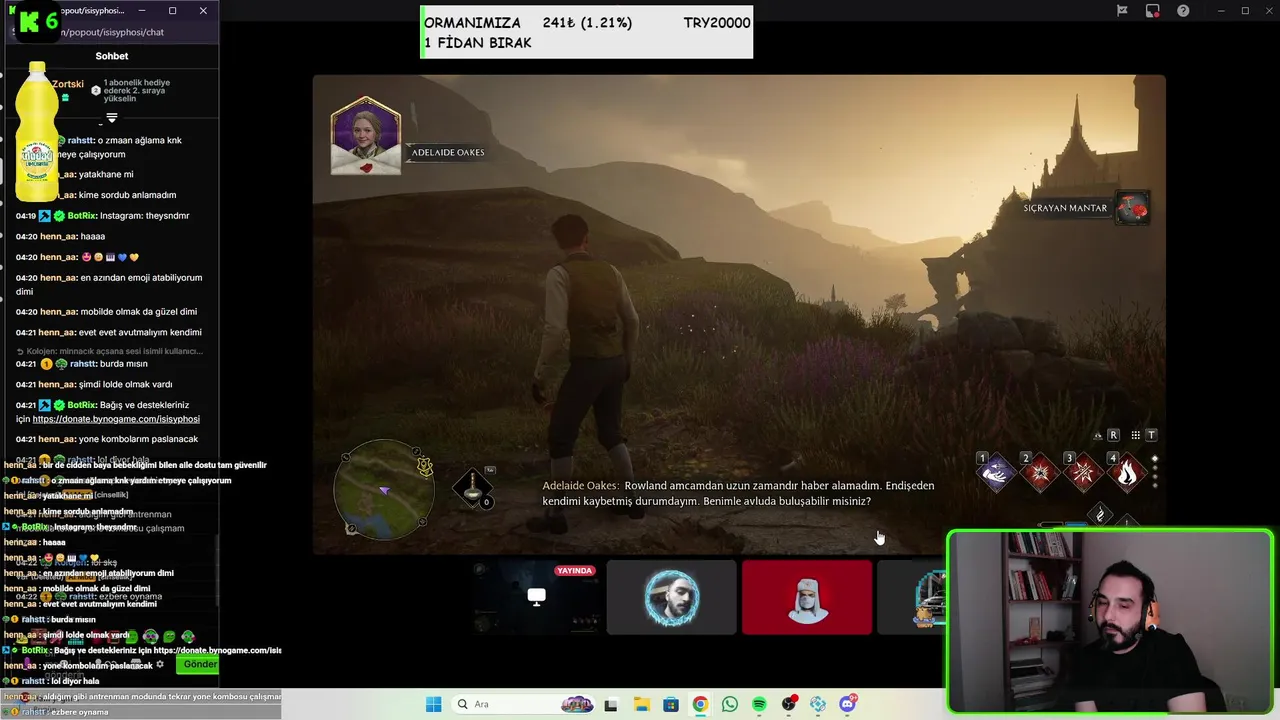The height and width of the screenshot is (720, 1280).
Task: Click screen icon with red dot top right
Action: coord(1152,11)
